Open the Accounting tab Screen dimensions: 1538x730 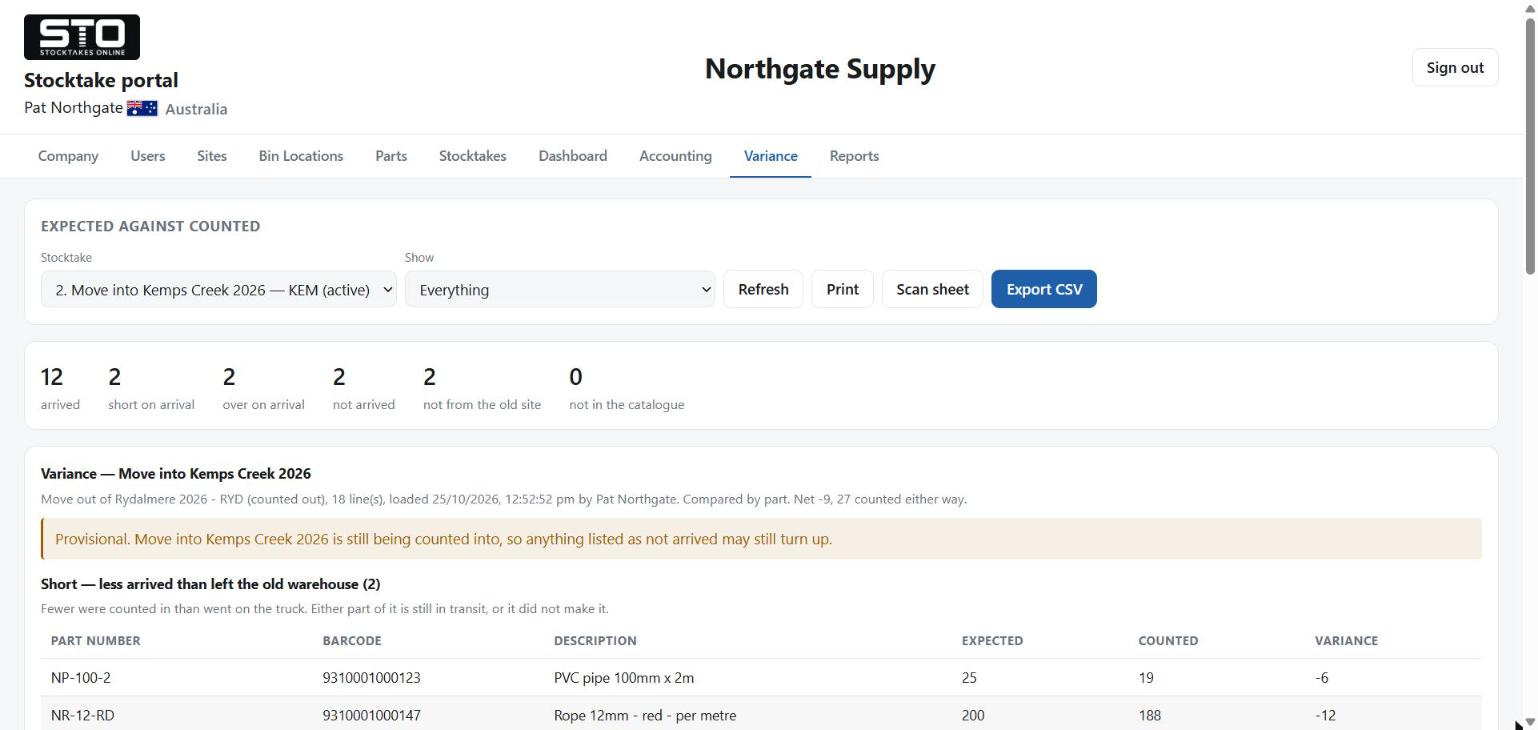pyautogui.click(x=676, y=156)
